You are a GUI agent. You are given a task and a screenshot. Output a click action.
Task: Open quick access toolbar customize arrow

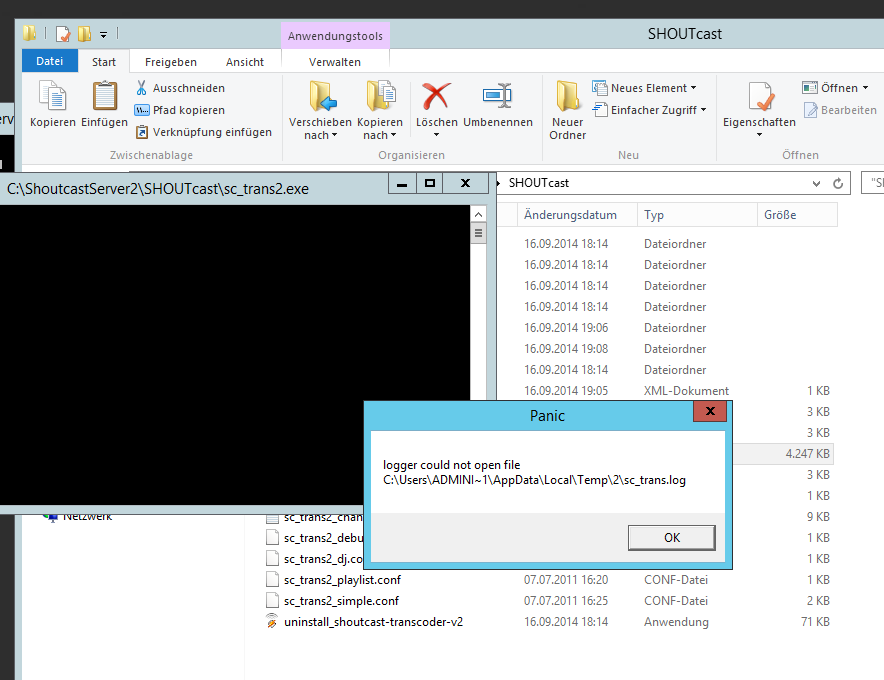click(103, 35)
